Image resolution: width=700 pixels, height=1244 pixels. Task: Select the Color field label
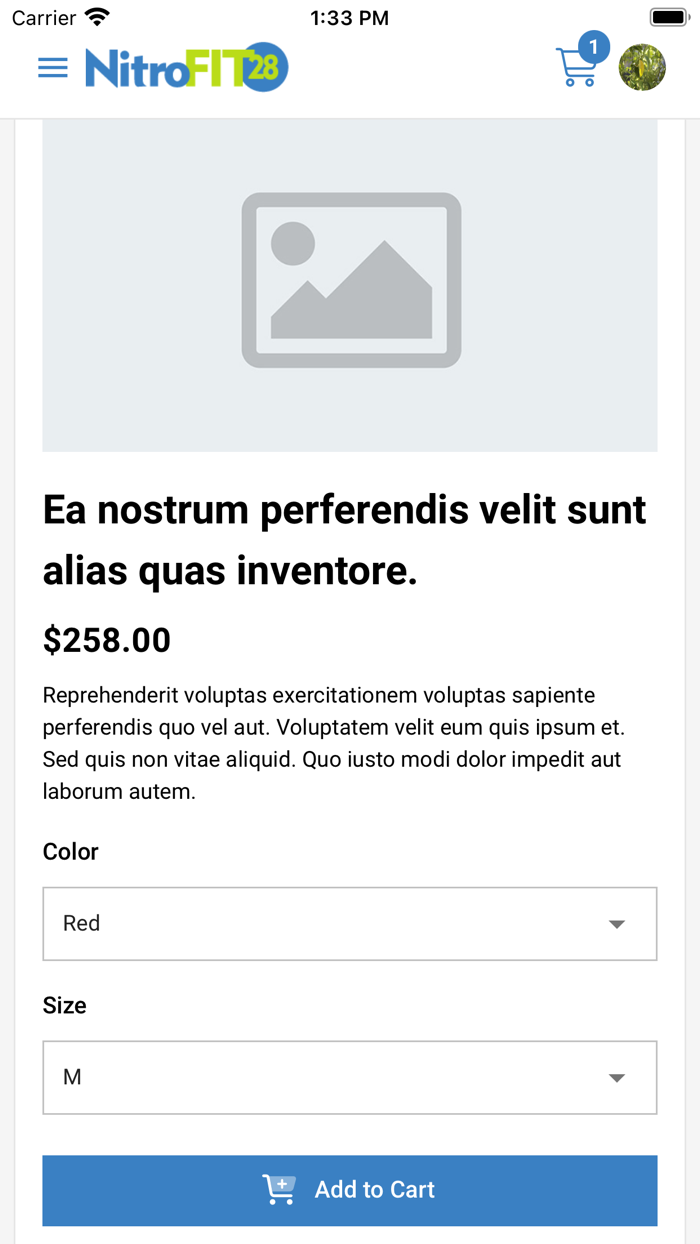point(70,851)
